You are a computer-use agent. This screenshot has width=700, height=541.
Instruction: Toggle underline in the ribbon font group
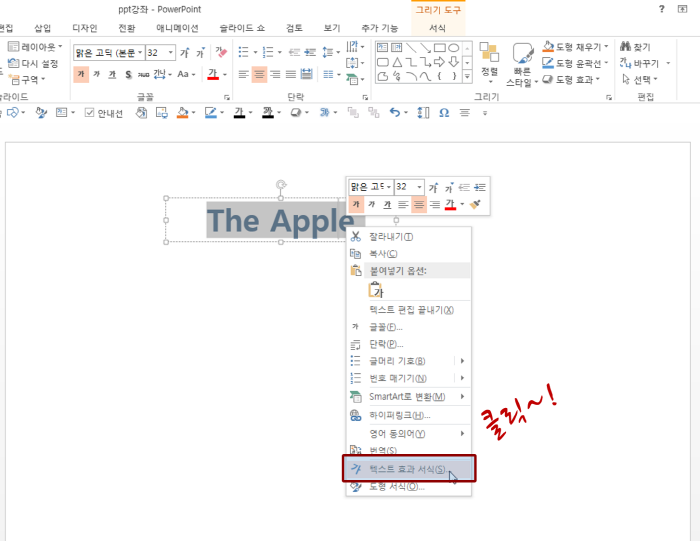[x=112, y=74]
